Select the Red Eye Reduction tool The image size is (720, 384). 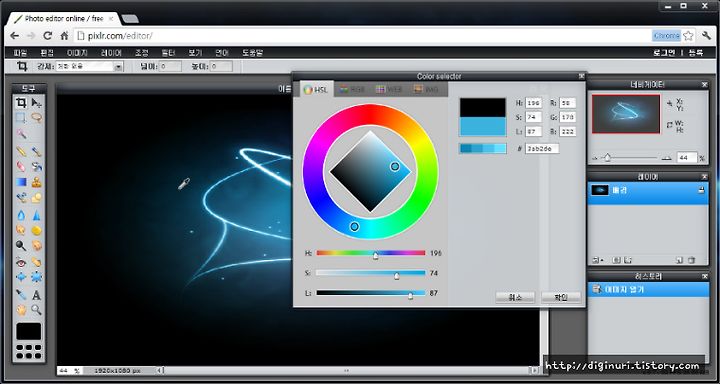tap(21, 262)
